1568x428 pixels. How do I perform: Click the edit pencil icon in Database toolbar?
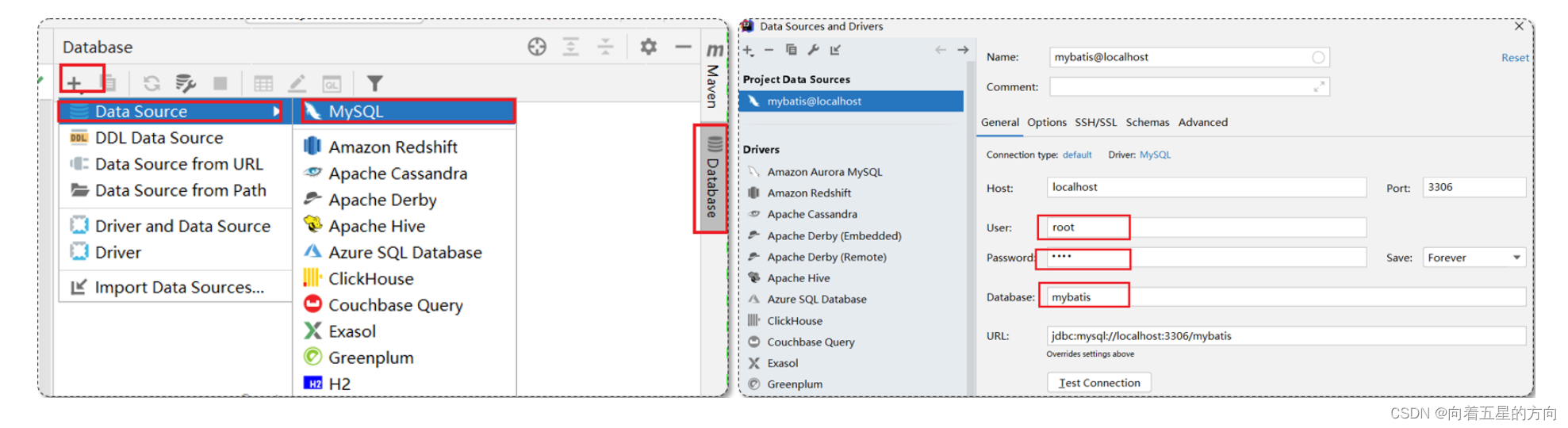click(x=297, y=83)
